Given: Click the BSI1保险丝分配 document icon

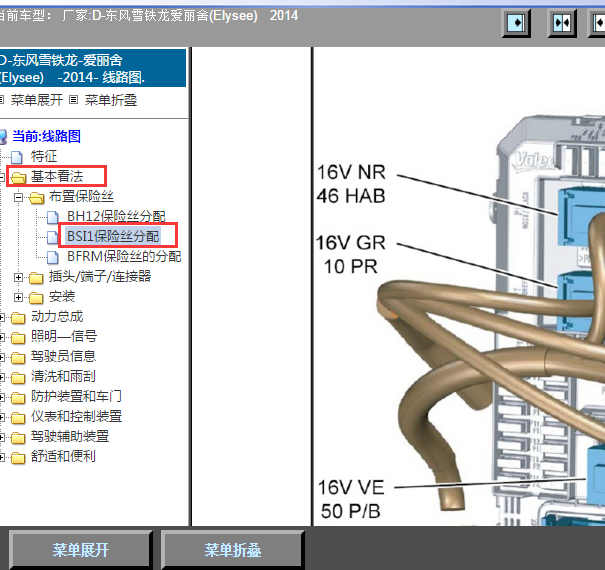Looking at the screenshot, I should 52,238.
